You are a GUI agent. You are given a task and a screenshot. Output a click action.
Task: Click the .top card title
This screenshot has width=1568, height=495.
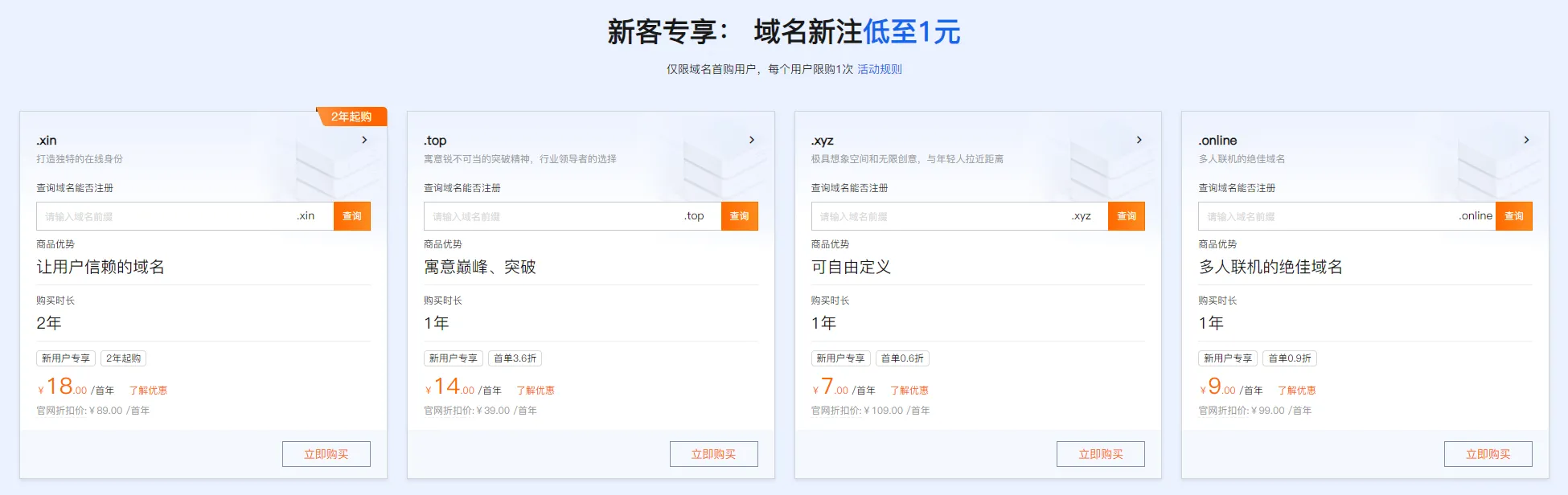click(435, 141)
